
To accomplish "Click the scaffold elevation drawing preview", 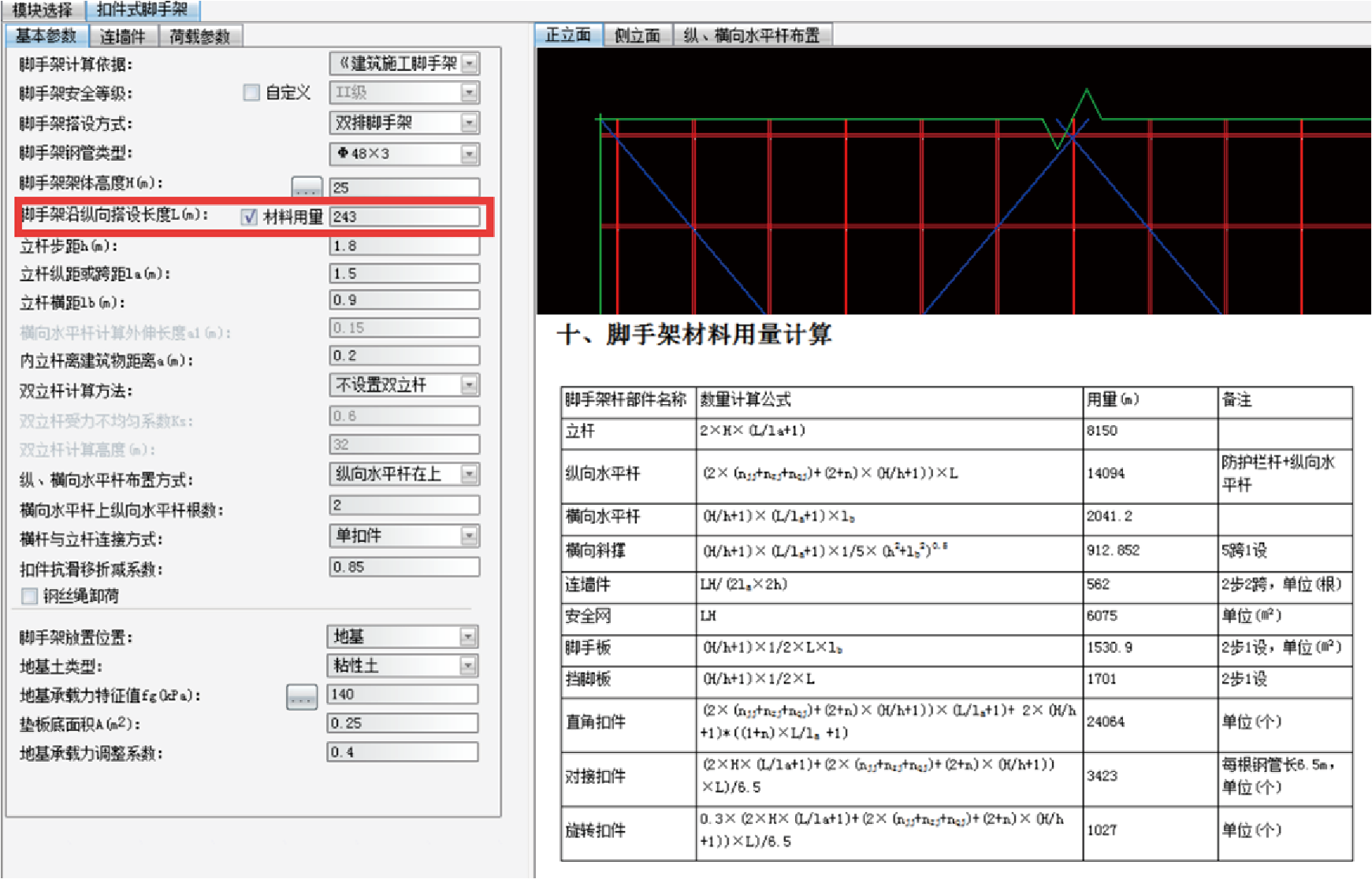I will (954, 181).
